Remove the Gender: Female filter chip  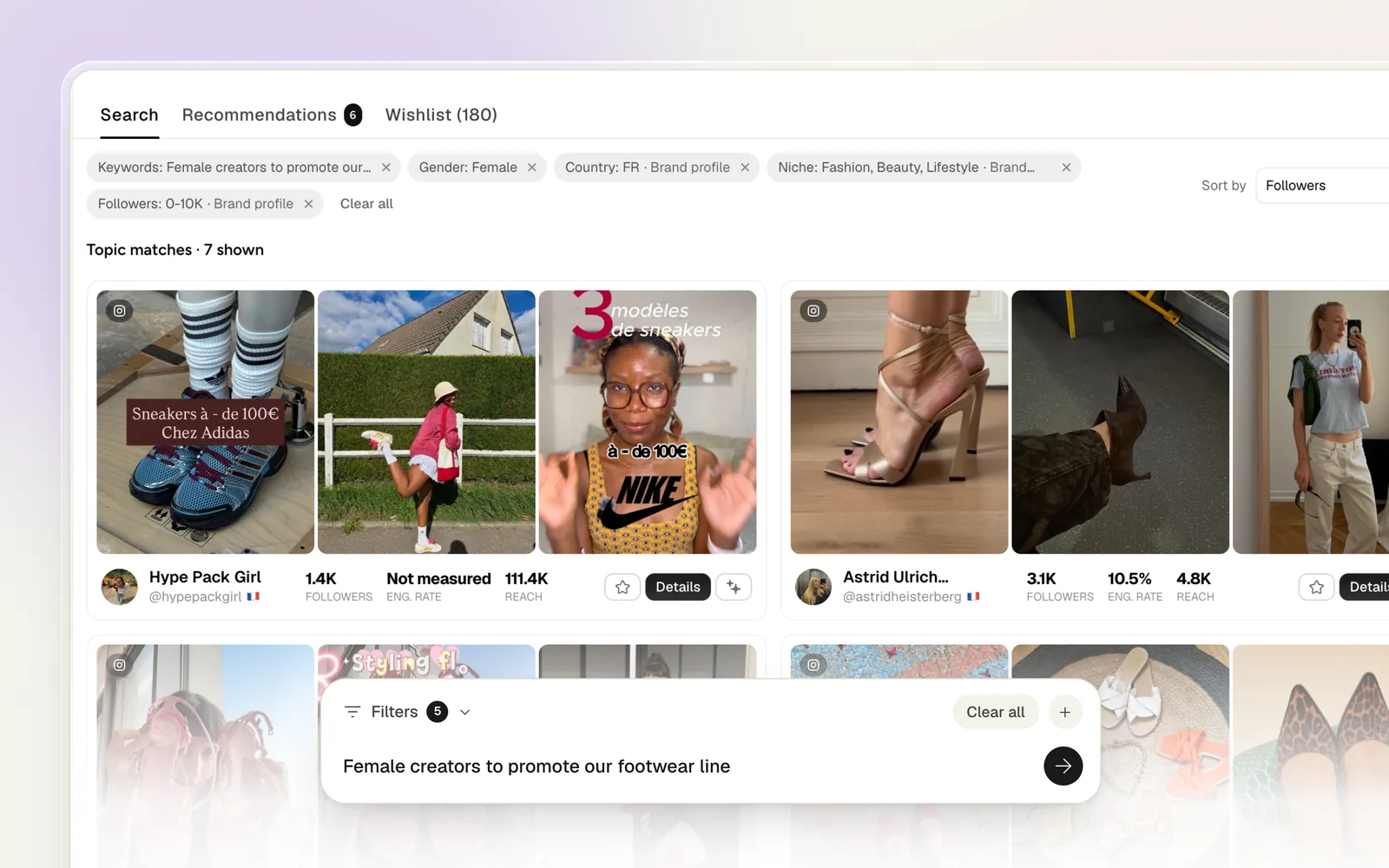[x=532, y=168]
